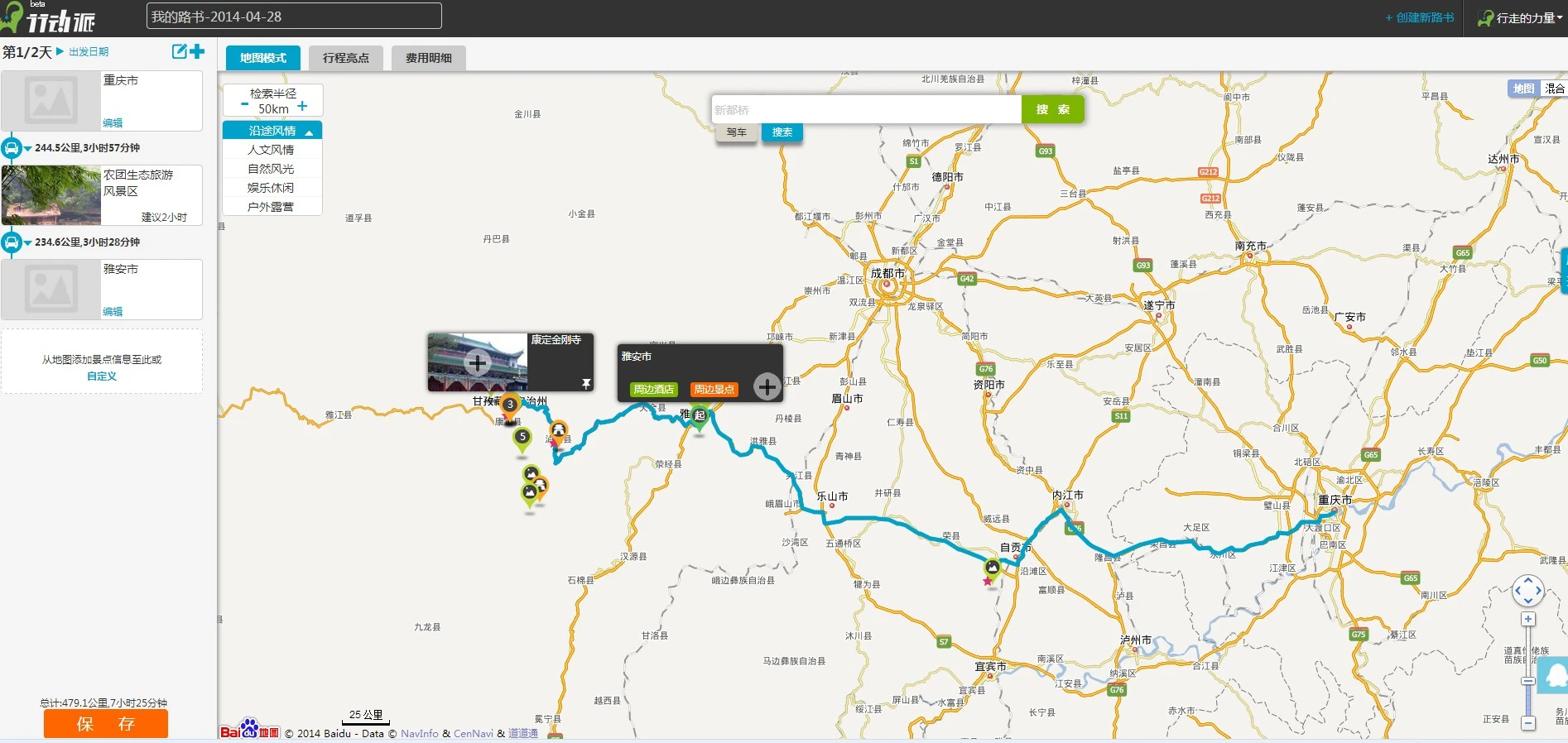The width and height of the screenshot is (1568, 743).
Task: Choose 自然风光 in the category list
Action: point(272,169)
